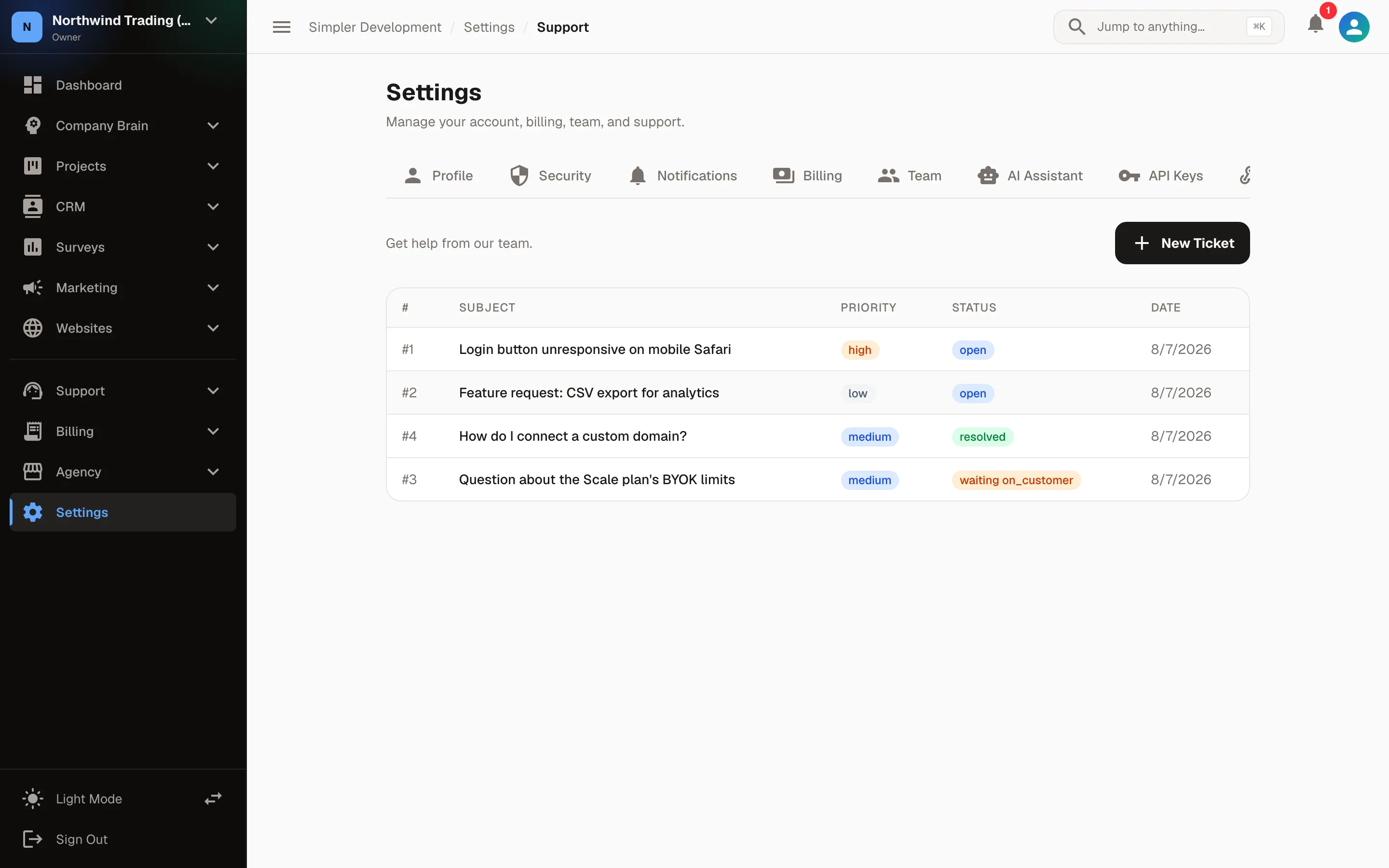Toggle the hamburger sidebar menu icon
Viewport: 1389px width, 868px height.
pos(281,27)
